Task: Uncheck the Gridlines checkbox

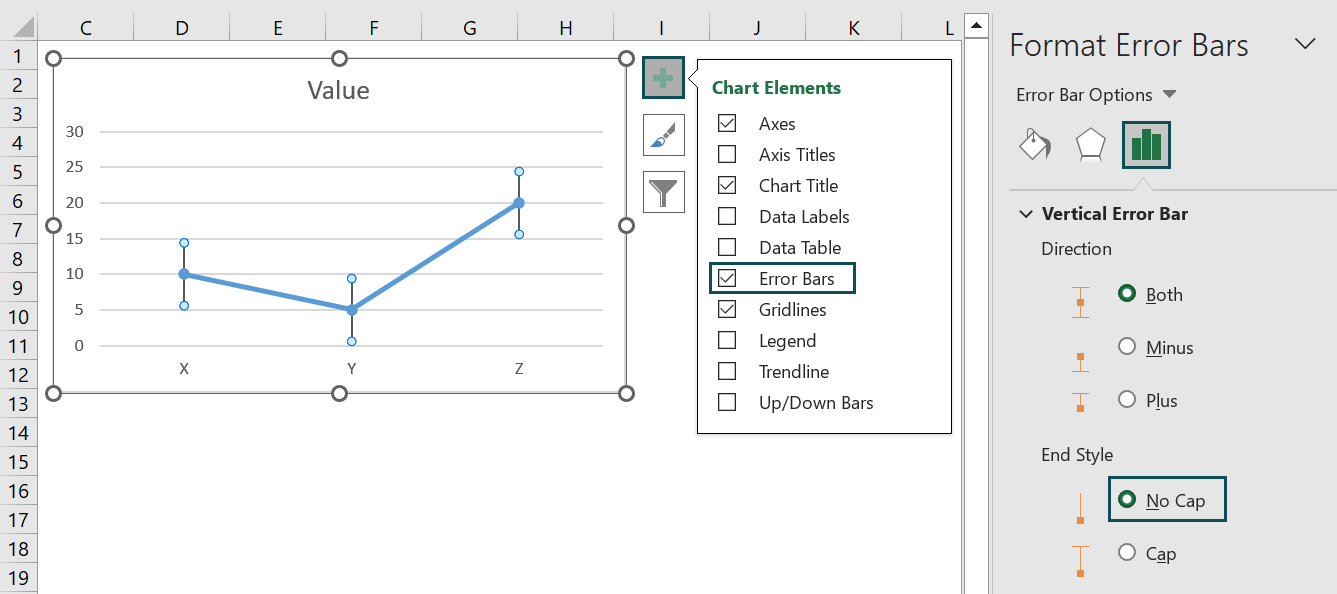Action: tap(727, 309)
